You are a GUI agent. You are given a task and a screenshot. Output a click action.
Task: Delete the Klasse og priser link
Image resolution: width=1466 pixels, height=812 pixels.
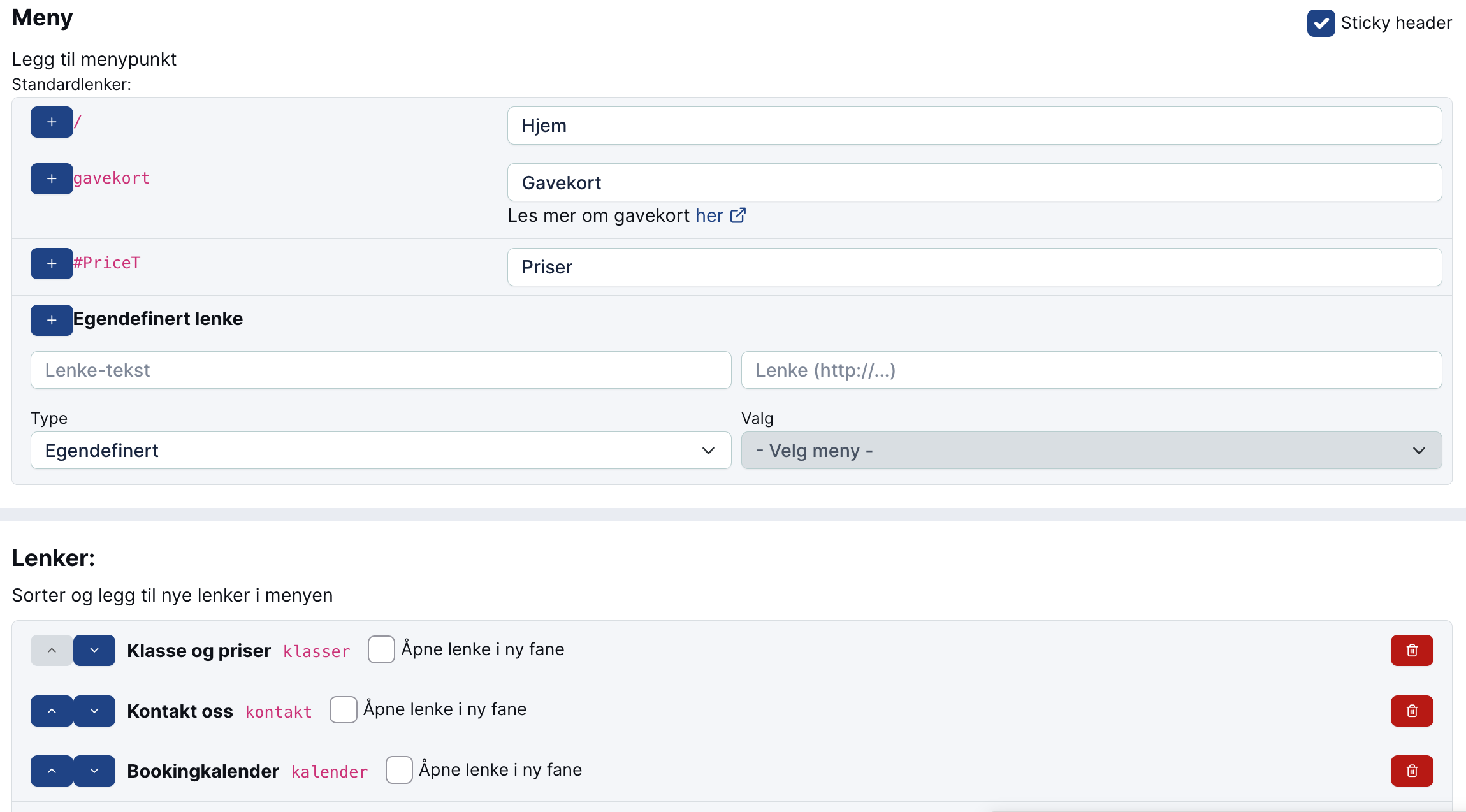pyautogui.click(x=1412, y=650)
